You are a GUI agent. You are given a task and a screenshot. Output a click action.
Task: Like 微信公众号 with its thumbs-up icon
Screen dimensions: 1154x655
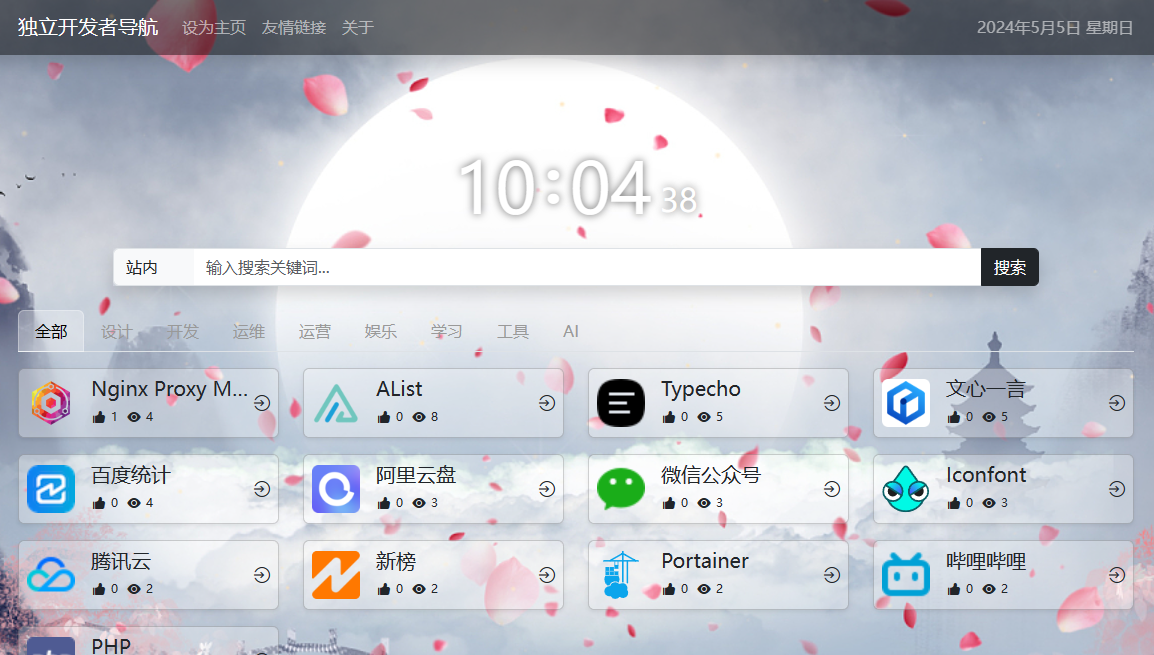668,503
